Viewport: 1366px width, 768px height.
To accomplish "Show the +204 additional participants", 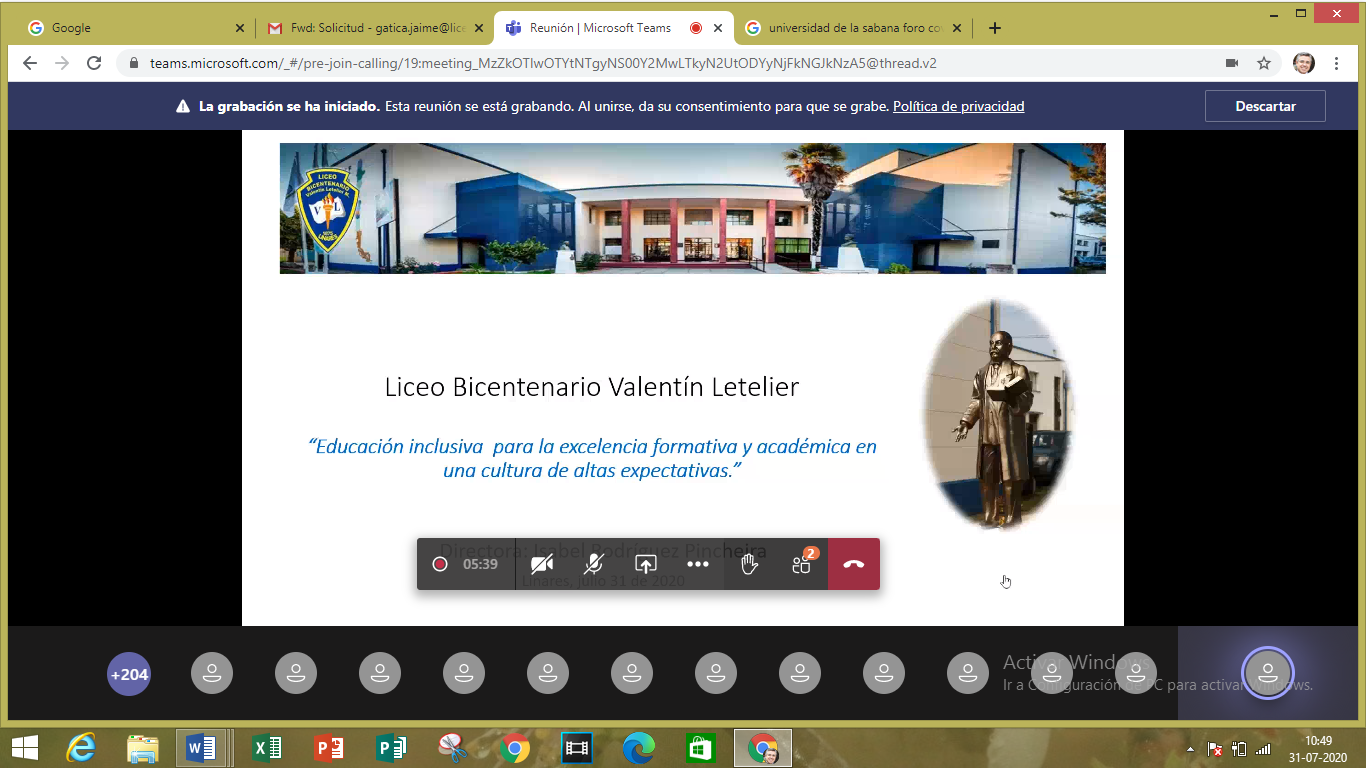I will (129, 674).
